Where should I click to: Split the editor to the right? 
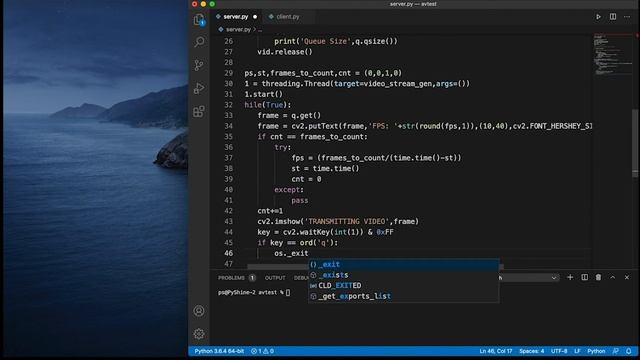(613, 17)
